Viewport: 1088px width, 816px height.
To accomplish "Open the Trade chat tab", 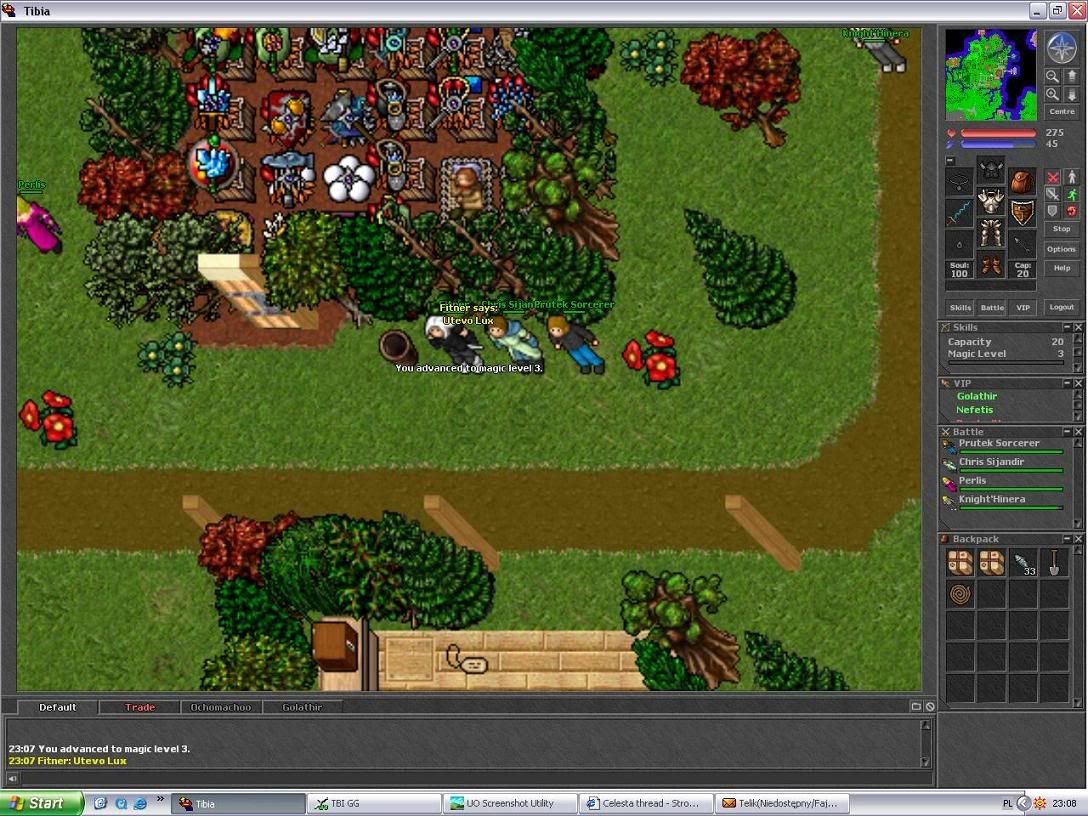I will pyautogui.click(x=139, y=707).
